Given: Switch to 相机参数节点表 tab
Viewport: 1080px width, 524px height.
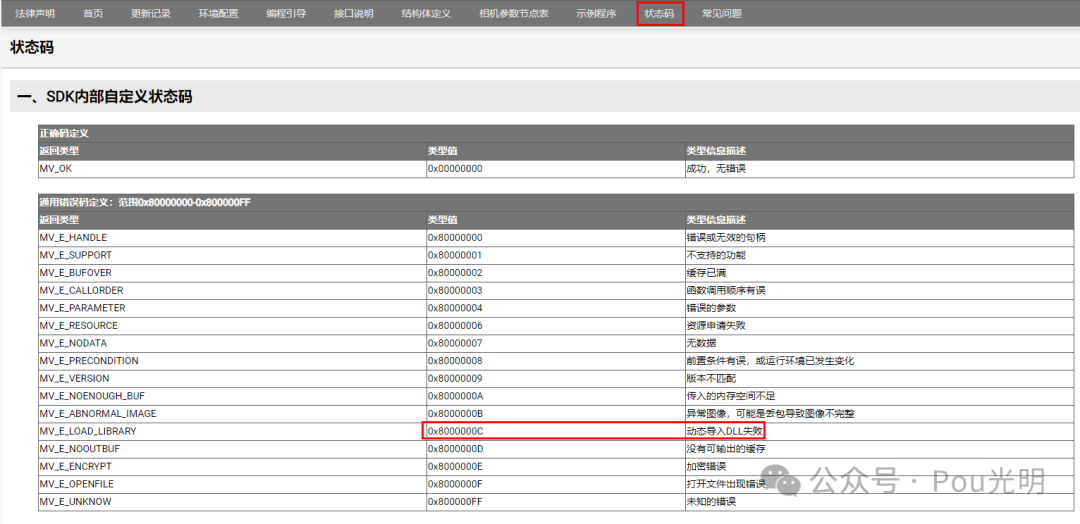Looking at the screenshot, I should pos(514,13).
